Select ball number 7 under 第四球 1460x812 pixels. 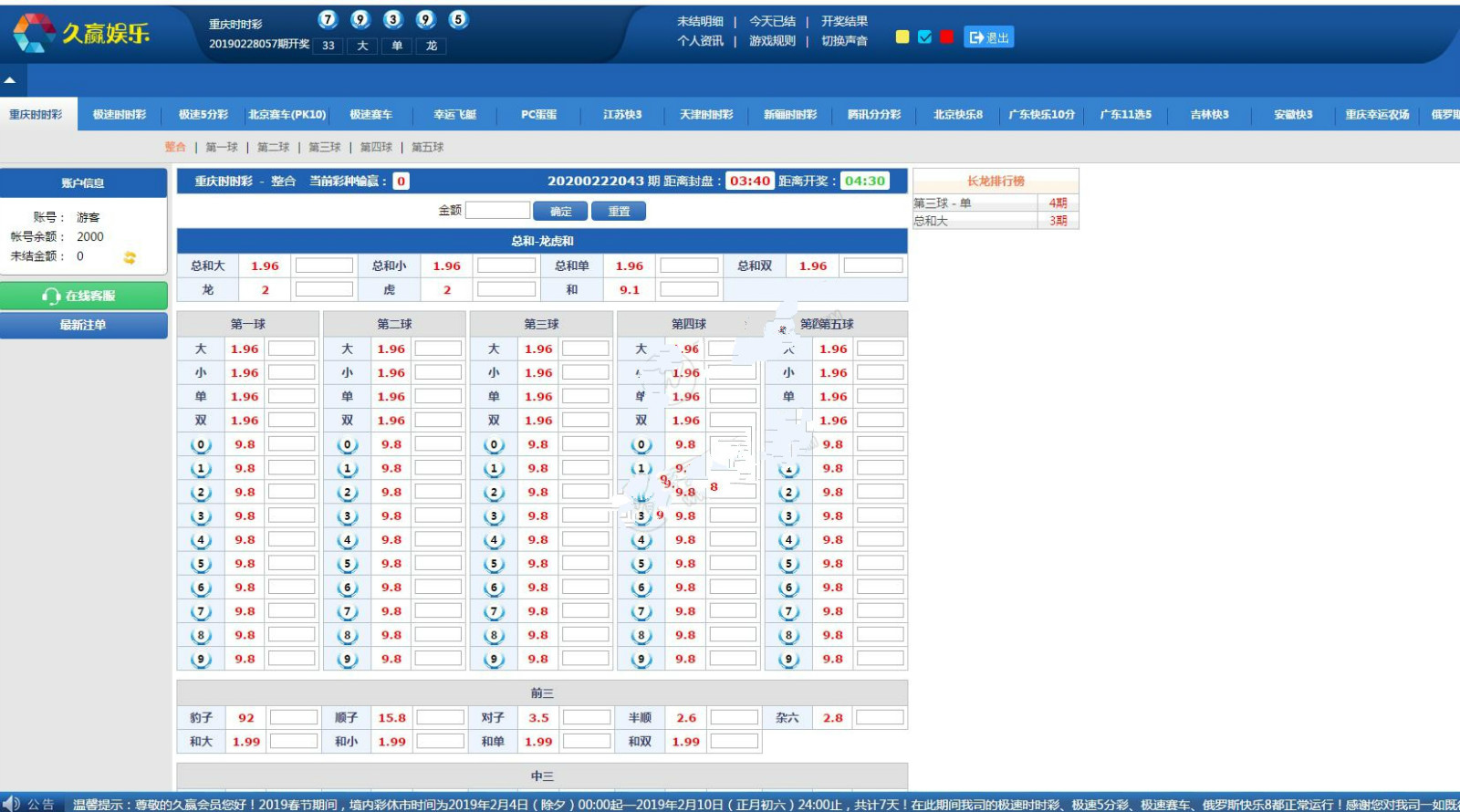point(641,612)
